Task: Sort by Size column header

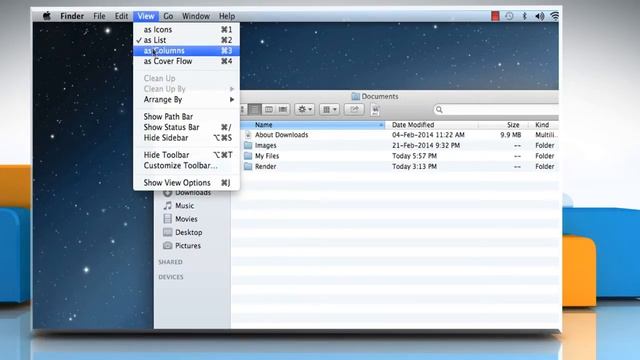Action: coord(503,125)
